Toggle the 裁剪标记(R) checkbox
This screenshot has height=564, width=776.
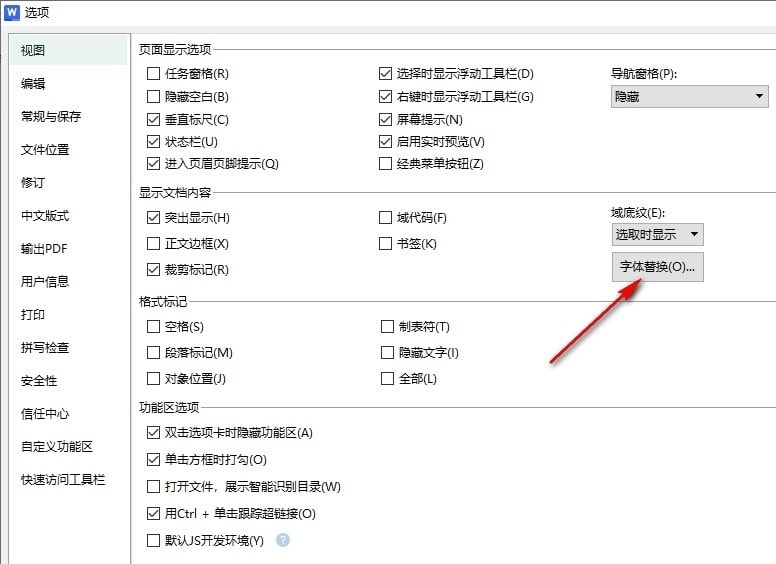(153, 270)
